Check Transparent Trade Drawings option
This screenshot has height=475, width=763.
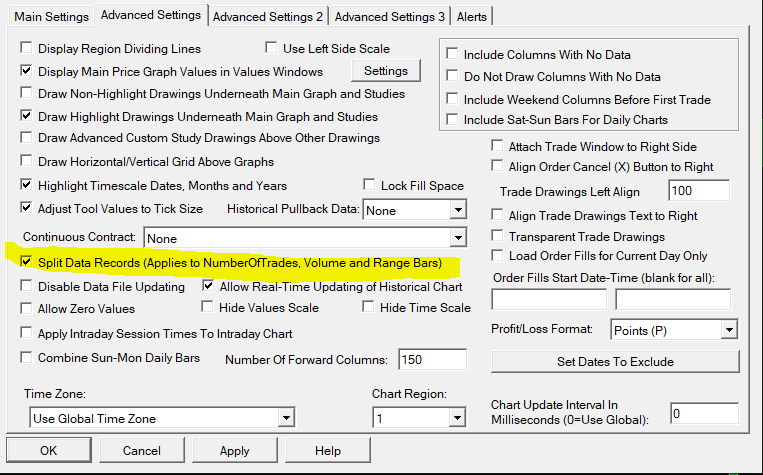tap(499, 237)
